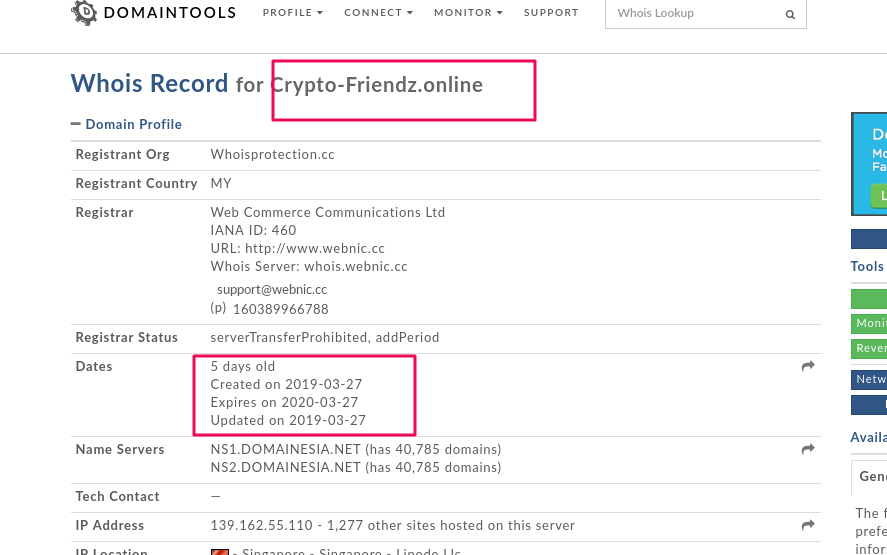Viewport: 887px width, 555px height.
Task: Click the Tech Contact row label
Action: [x=118, y=496]
